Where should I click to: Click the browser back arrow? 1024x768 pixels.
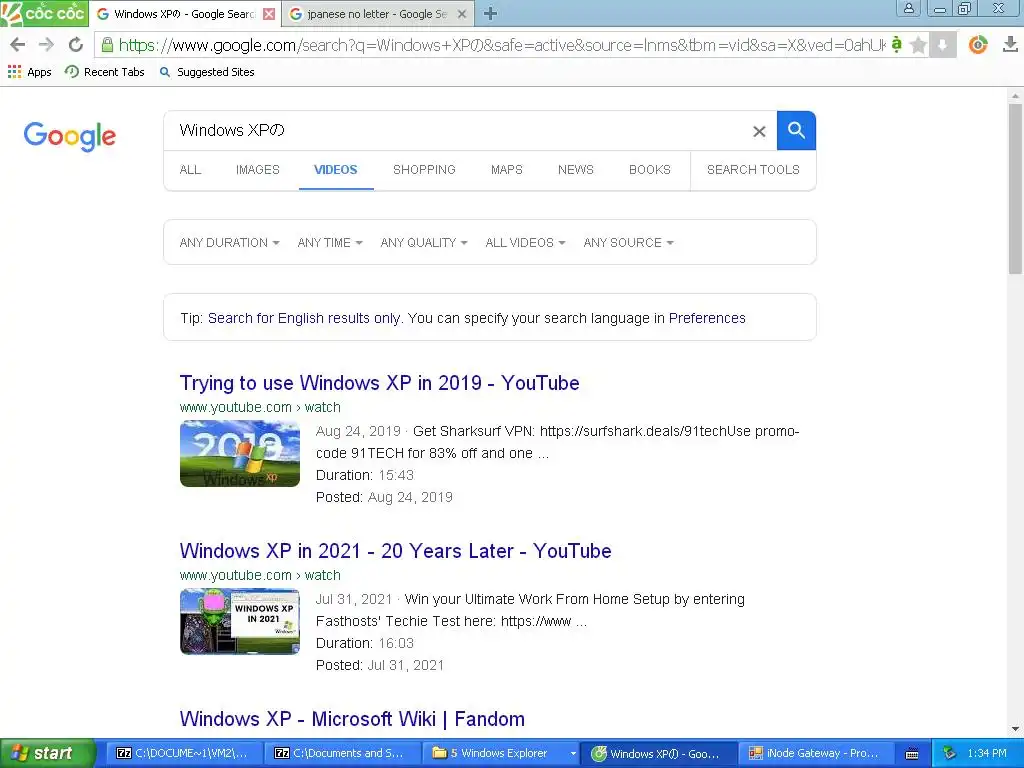18,44
